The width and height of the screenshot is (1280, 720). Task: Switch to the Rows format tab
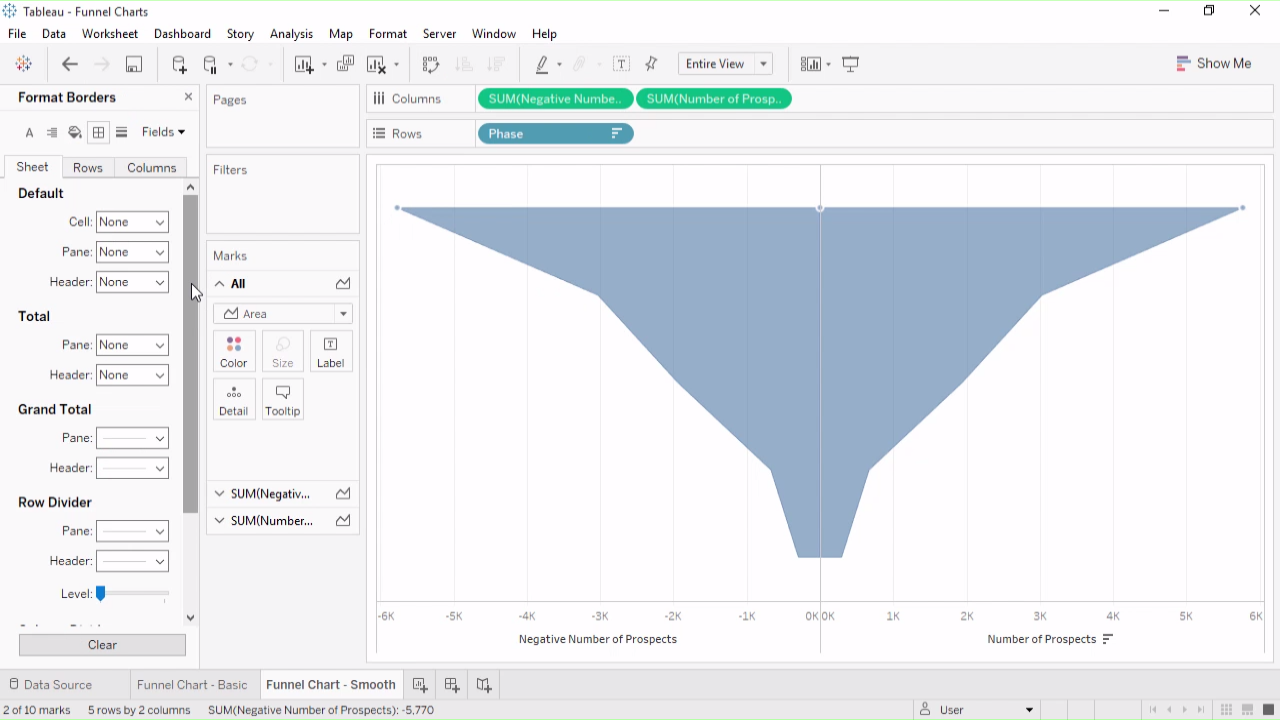[88, 168]
